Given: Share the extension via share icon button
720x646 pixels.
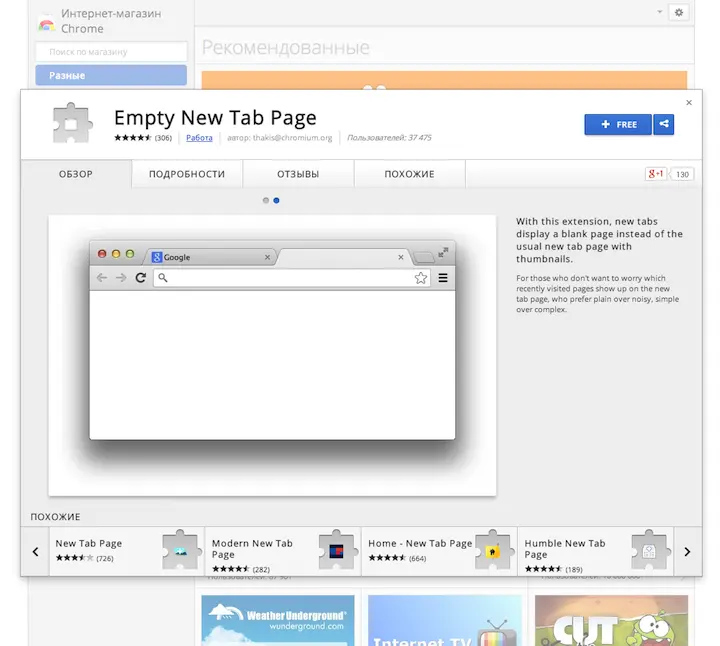Looking at the screenshot, I should (664, 124).
